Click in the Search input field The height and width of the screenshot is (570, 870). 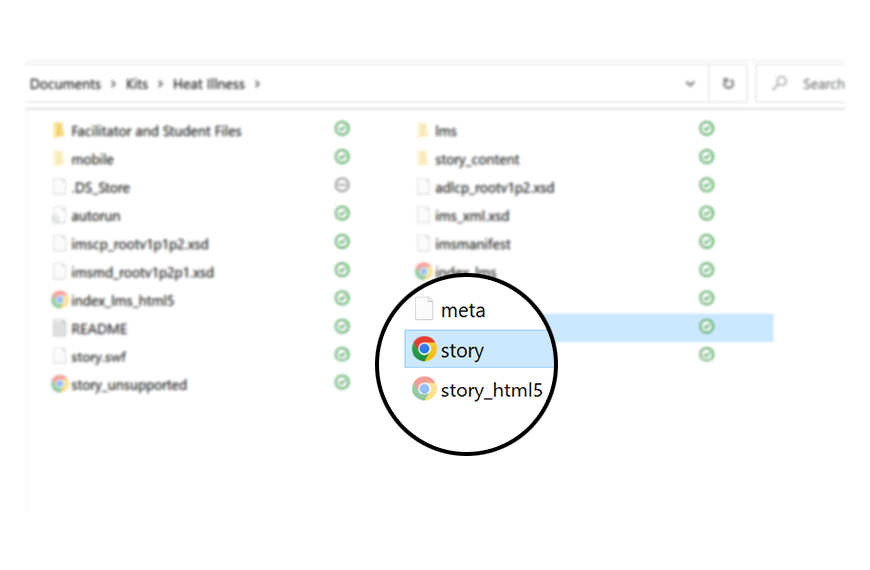point(820,84)
